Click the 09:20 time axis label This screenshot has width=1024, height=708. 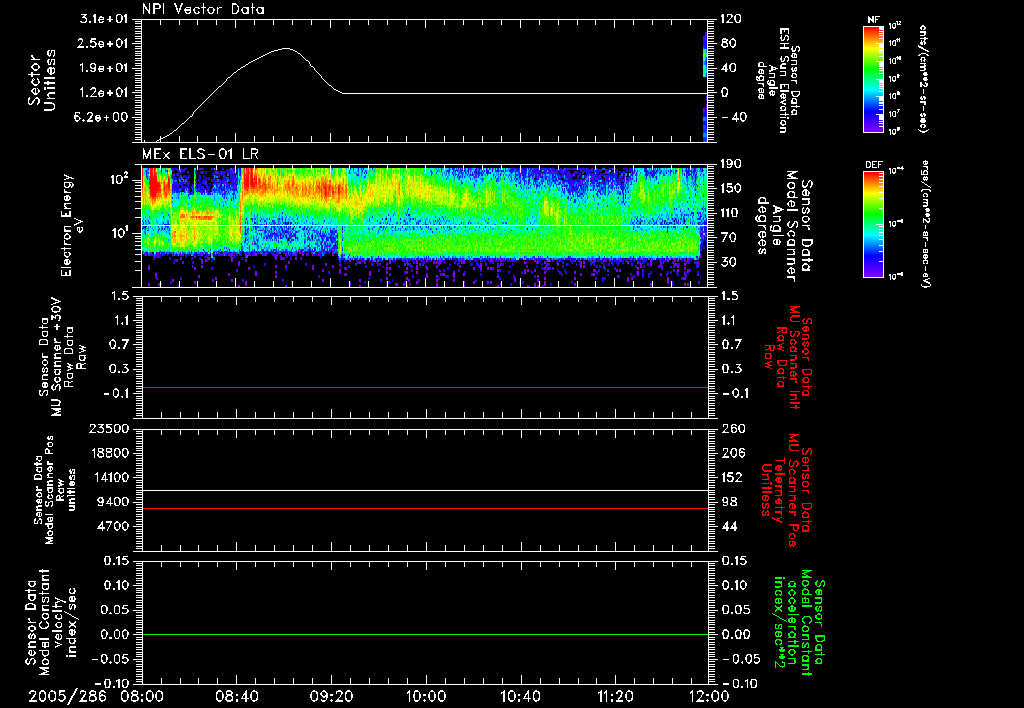click(x=331, y=694)
